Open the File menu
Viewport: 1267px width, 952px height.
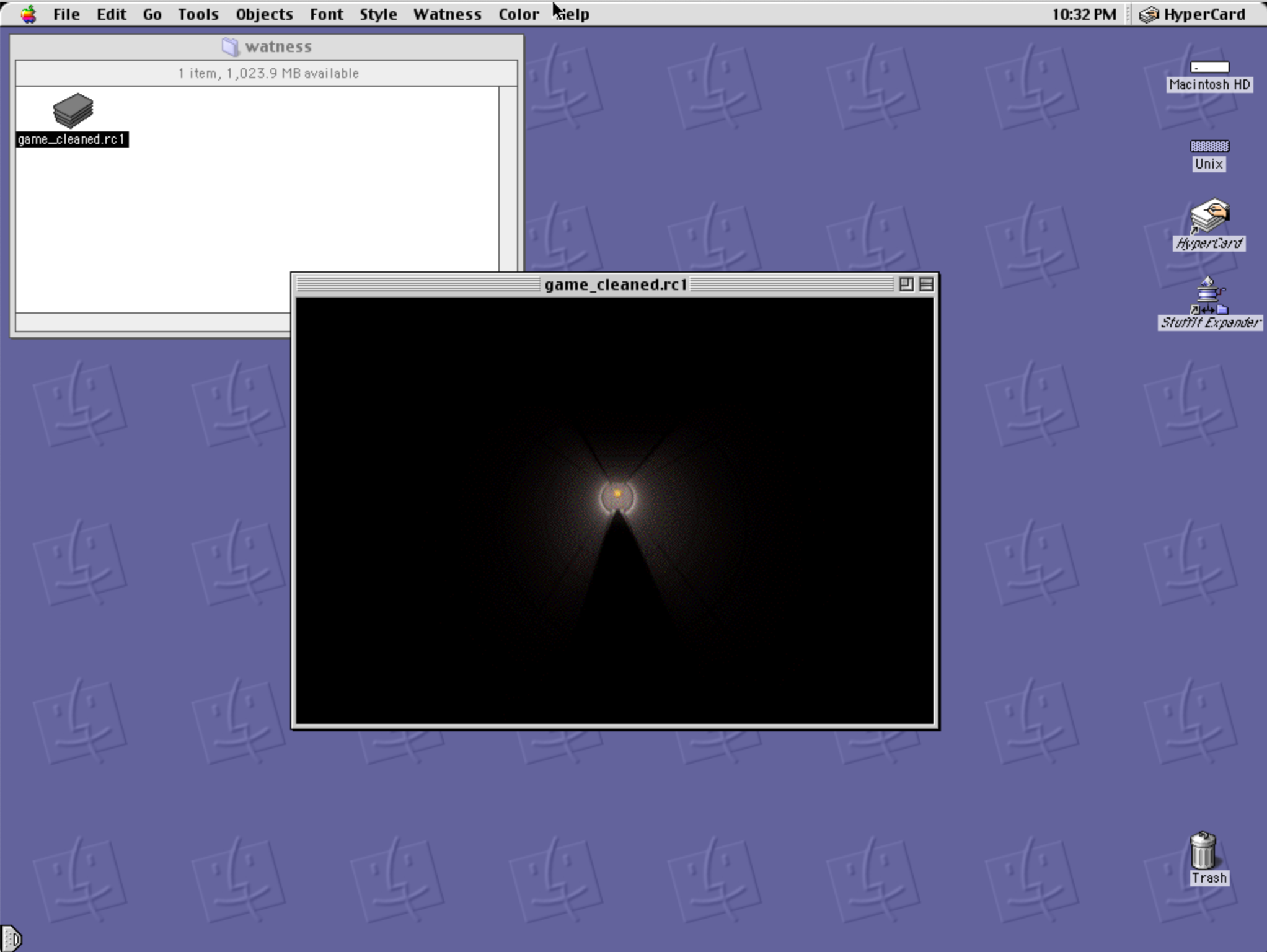[66, 14]
